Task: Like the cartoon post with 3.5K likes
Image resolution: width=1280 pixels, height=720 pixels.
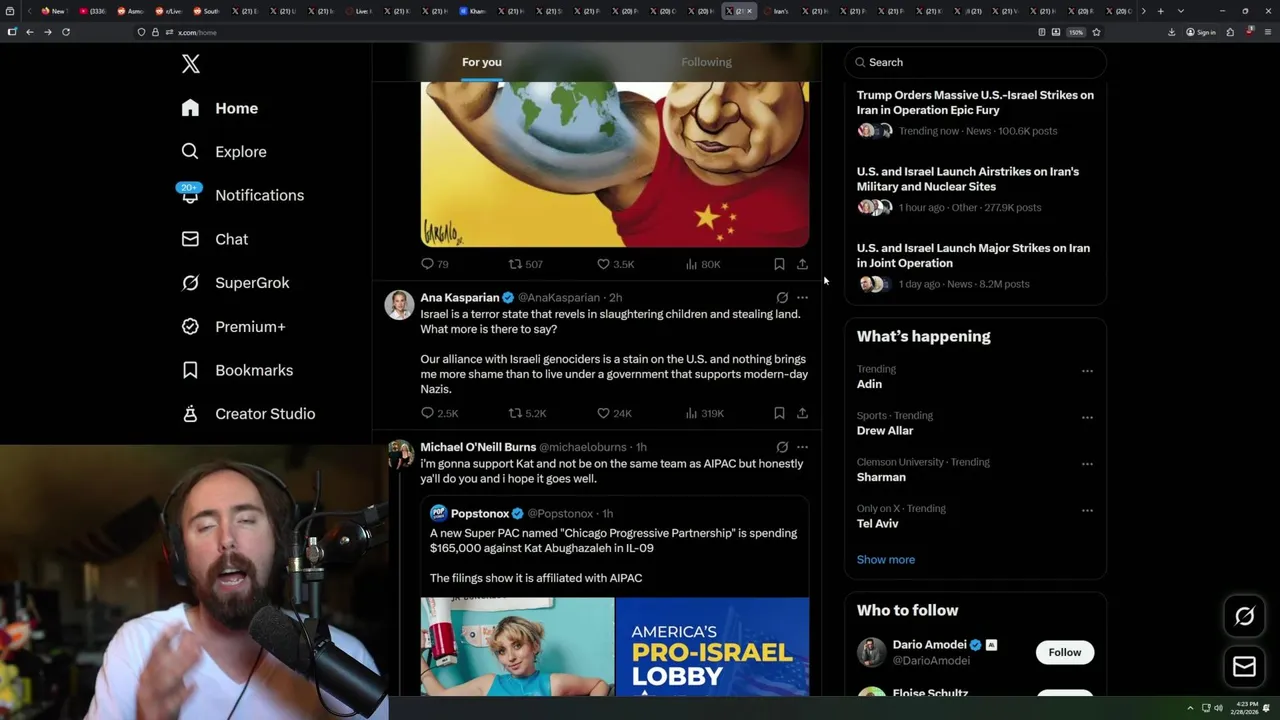Action: (615, 264)
